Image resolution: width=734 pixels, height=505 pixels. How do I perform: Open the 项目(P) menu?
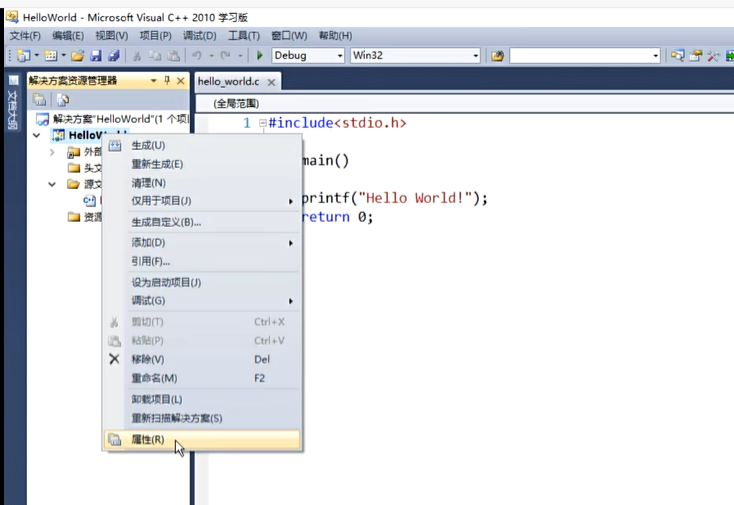(155, 36)
